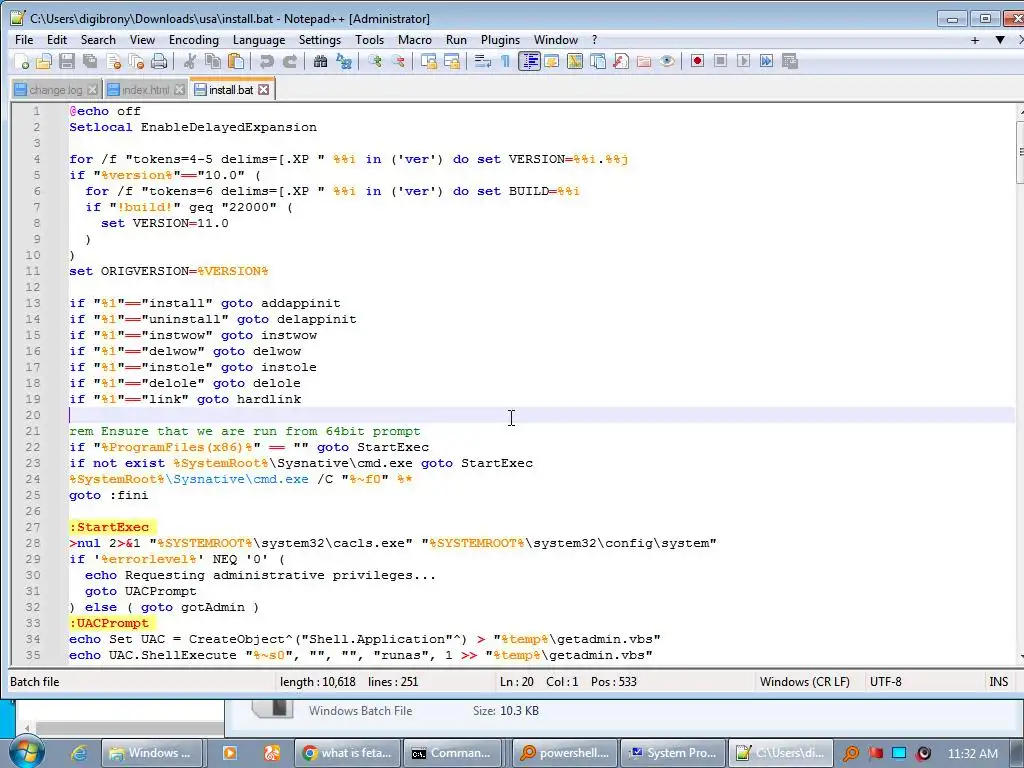The image size is (1024, 768).
Task: Toggle synchronize vertical scrolling icon
Action: tap(429, 61)
